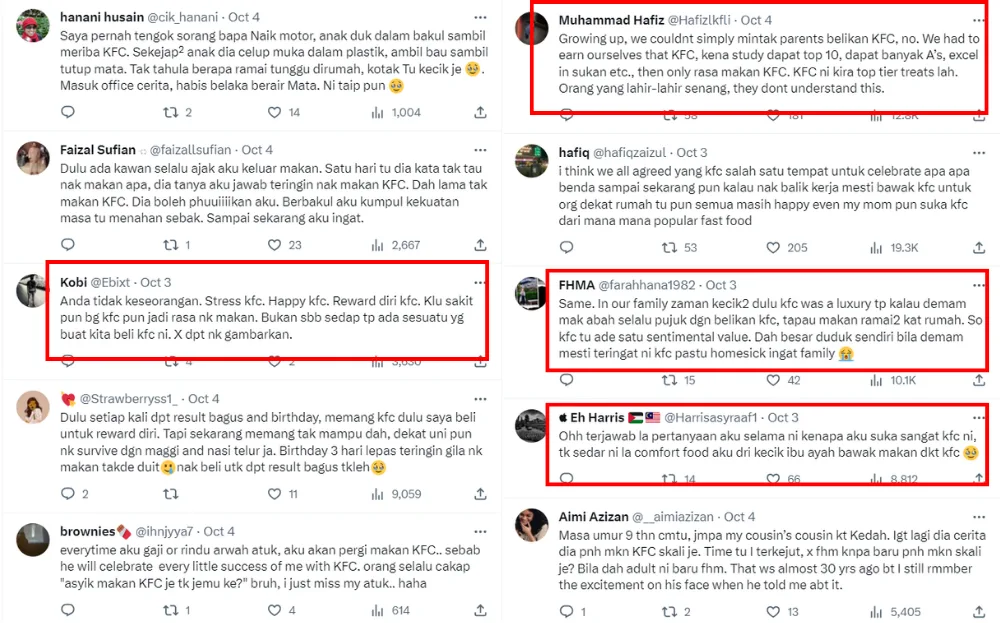This screenshot has height=623, width=1000.
Task: Open hafiq's profile picture
Action: (531, 160)
